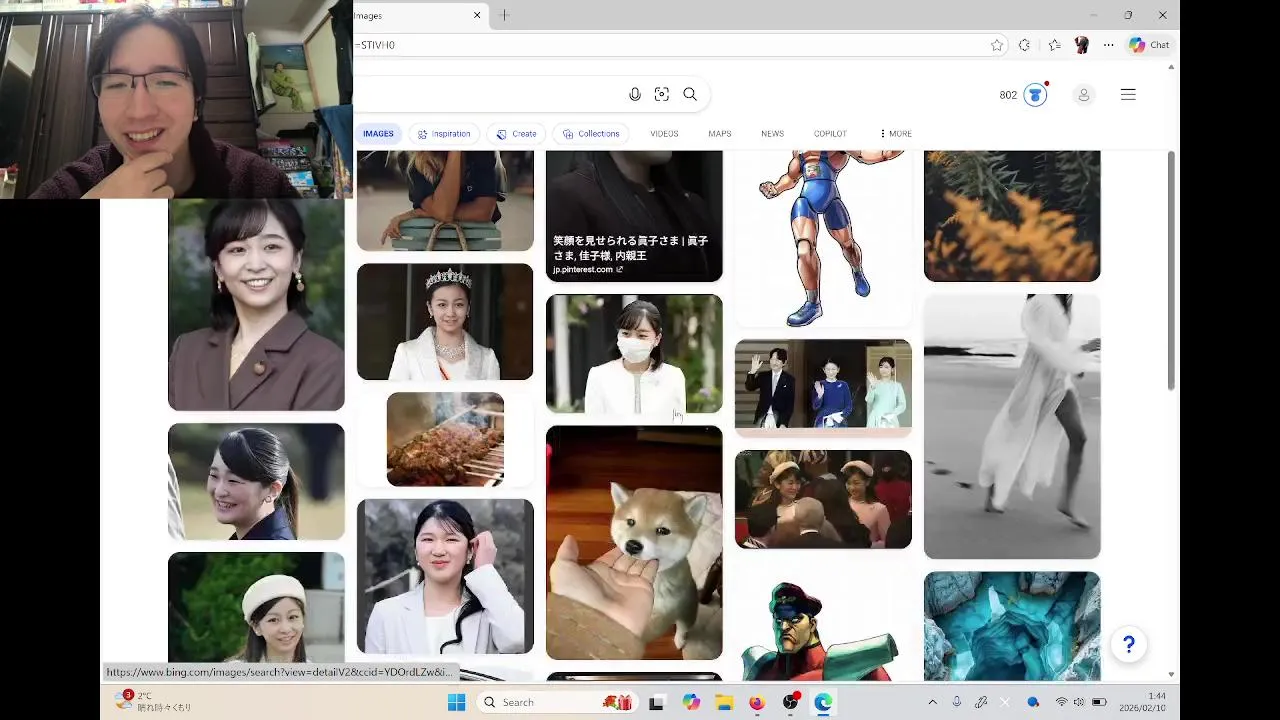The height and width of the screenshot is (720, 1280).
Task: Open the orange fern plant image
Action: tap(1012, 216)
